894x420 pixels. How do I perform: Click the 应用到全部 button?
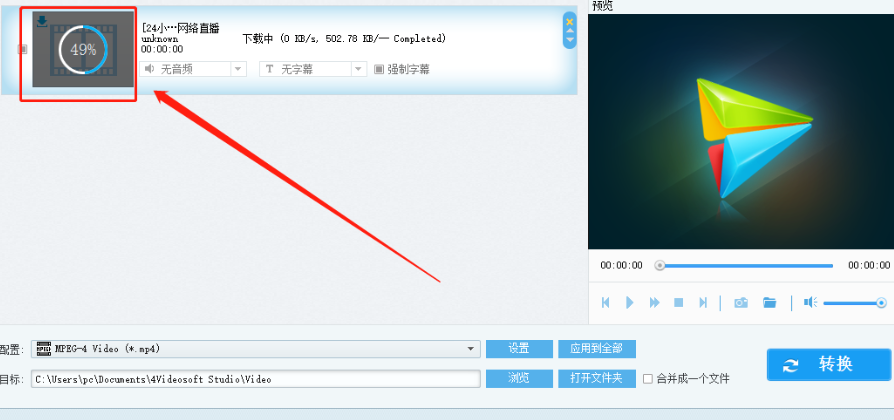[x=597, y=349]
